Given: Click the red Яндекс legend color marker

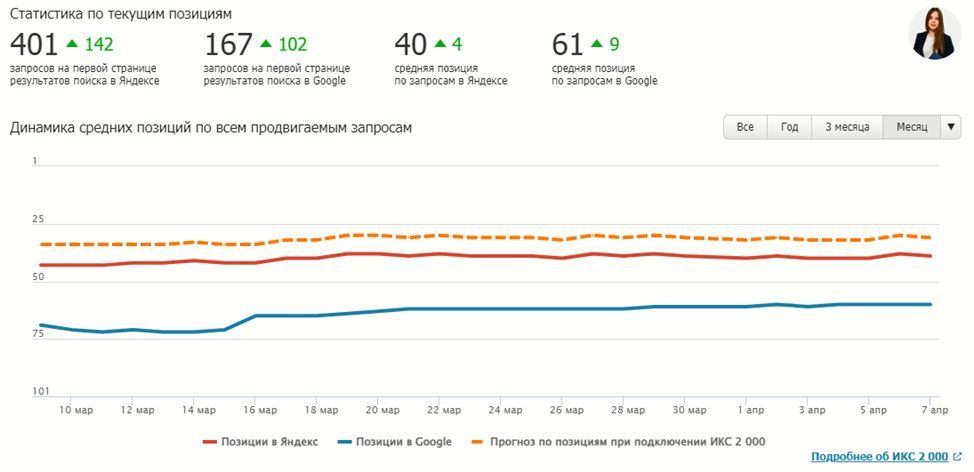Looking at the screenshot, I should point(210,441).
